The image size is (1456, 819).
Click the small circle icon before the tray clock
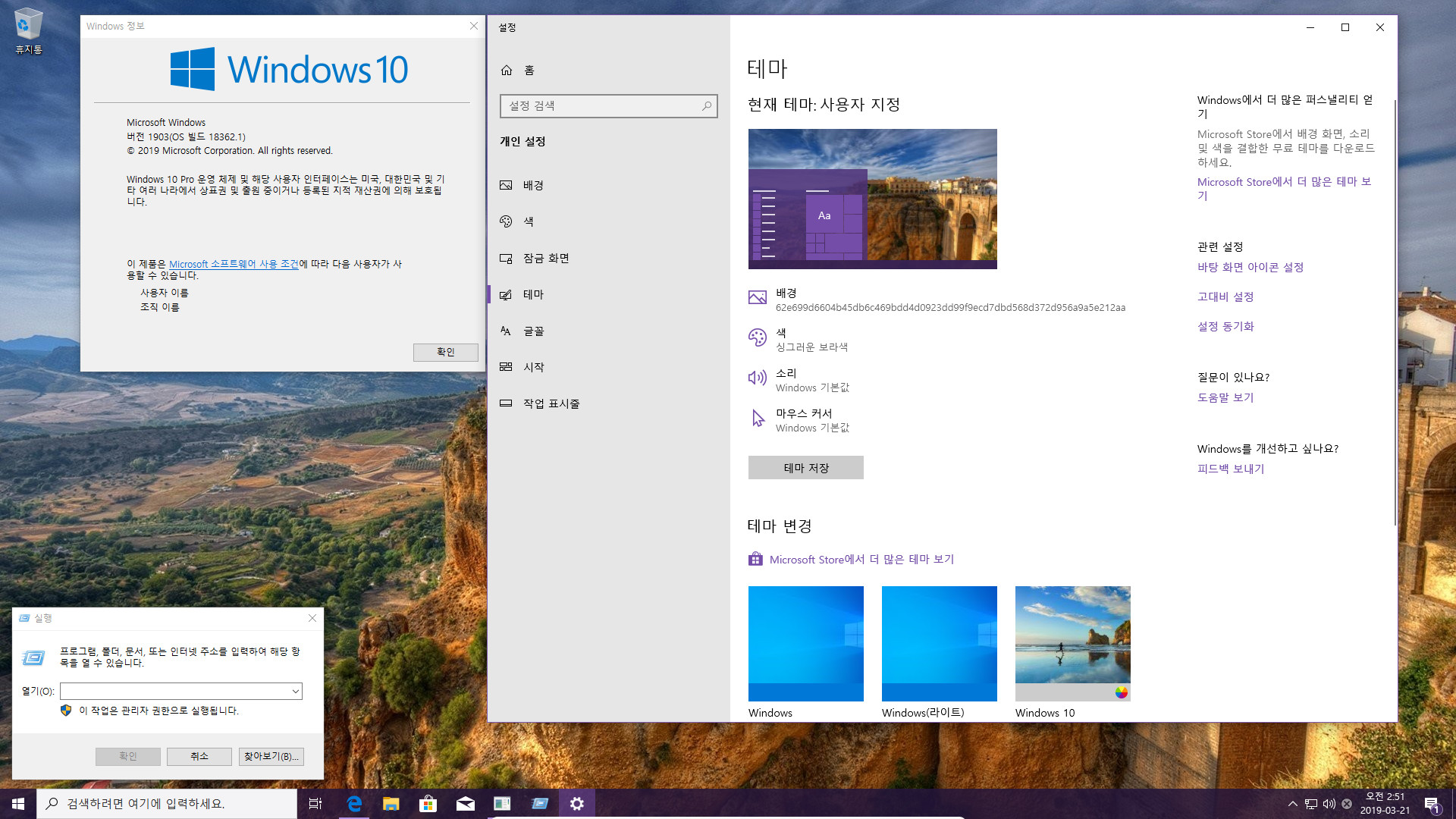1347,804
